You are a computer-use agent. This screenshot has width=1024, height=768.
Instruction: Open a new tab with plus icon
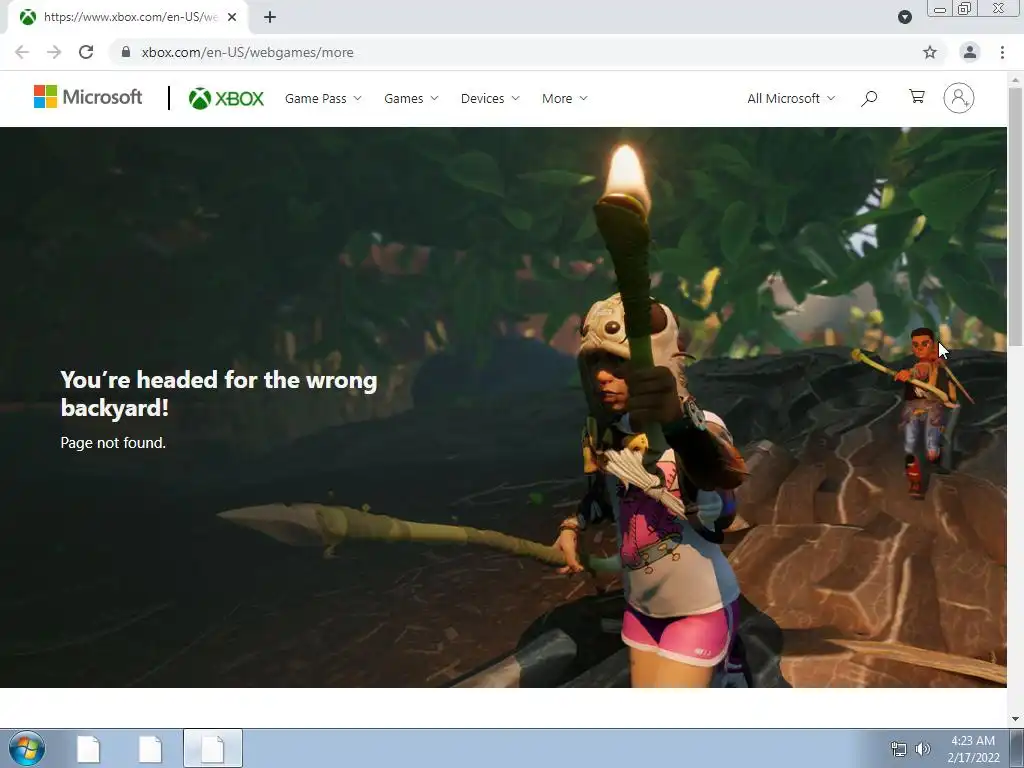[270, 17]
